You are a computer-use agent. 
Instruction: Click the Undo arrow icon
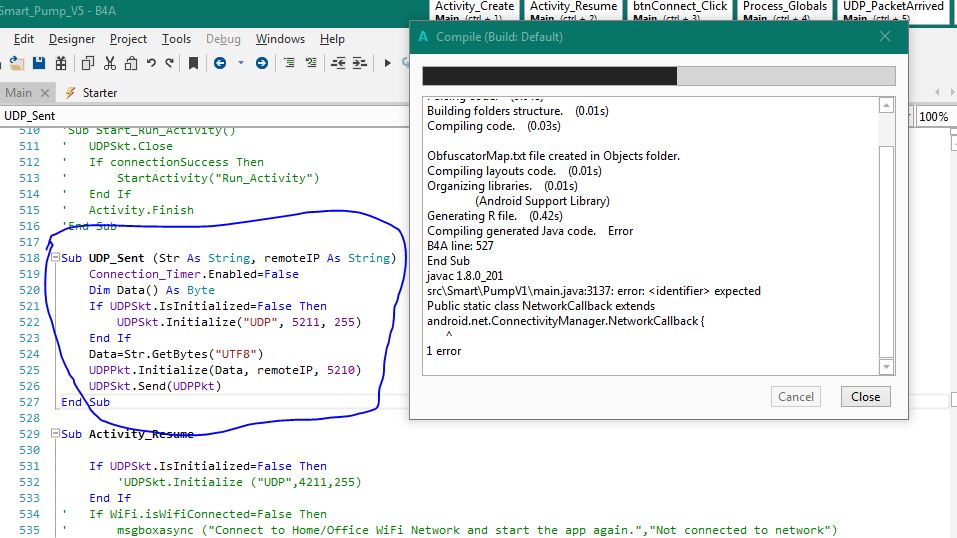pyautogui.click(x=151, y=63)
